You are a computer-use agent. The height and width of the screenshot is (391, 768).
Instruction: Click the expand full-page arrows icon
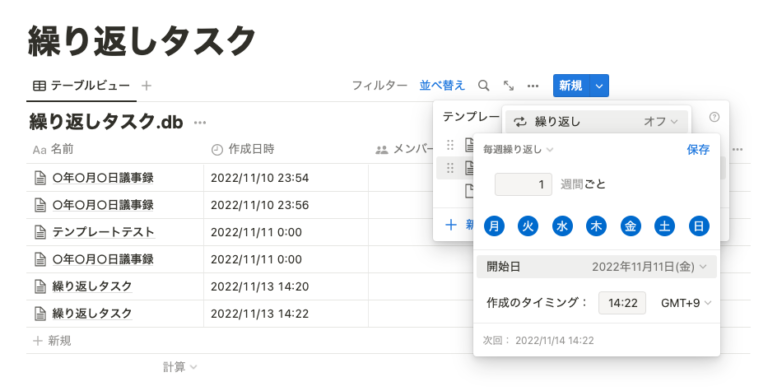point(508,86)
